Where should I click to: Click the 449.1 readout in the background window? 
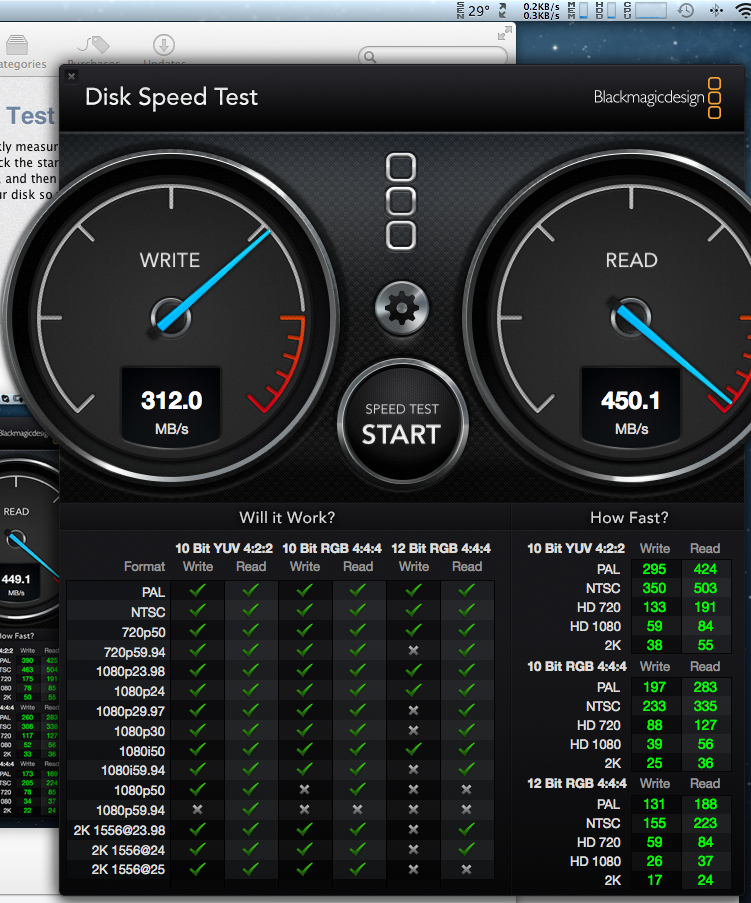tap(16, 579)
